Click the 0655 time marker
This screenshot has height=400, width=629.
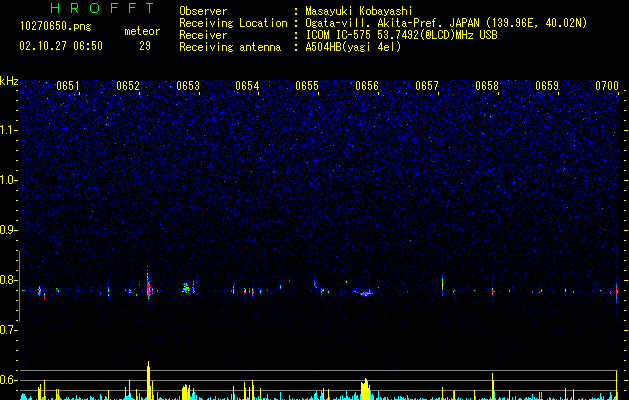point(307,86)
